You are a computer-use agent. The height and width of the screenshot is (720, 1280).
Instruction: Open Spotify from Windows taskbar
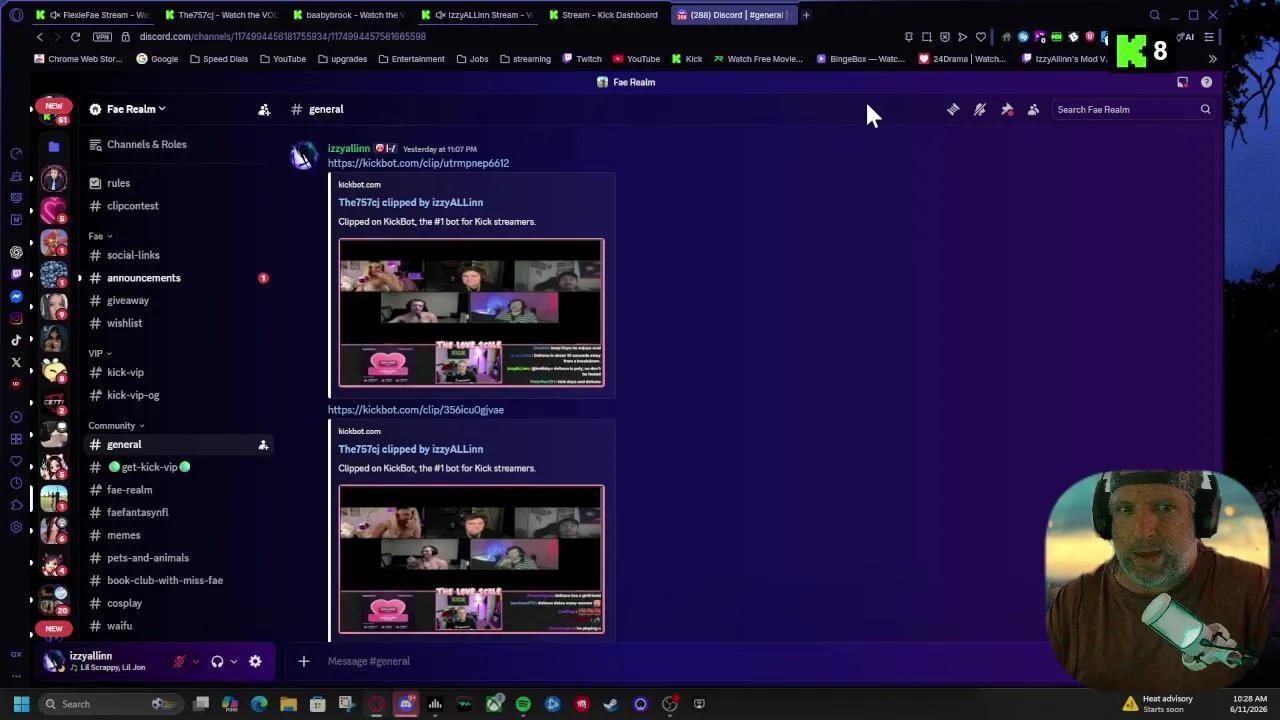coord(523,704)
